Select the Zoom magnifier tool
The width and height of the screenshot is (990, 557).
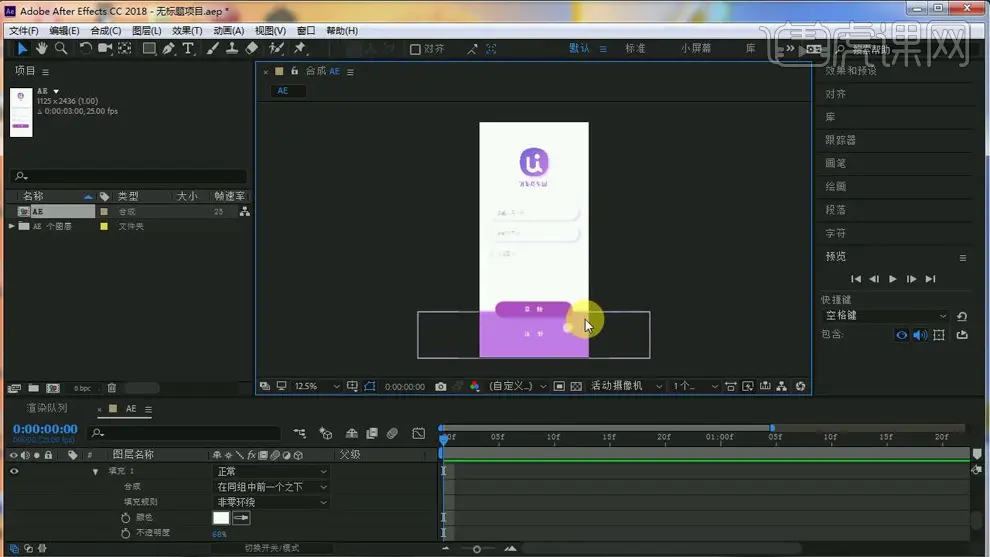tap(61, 48)
